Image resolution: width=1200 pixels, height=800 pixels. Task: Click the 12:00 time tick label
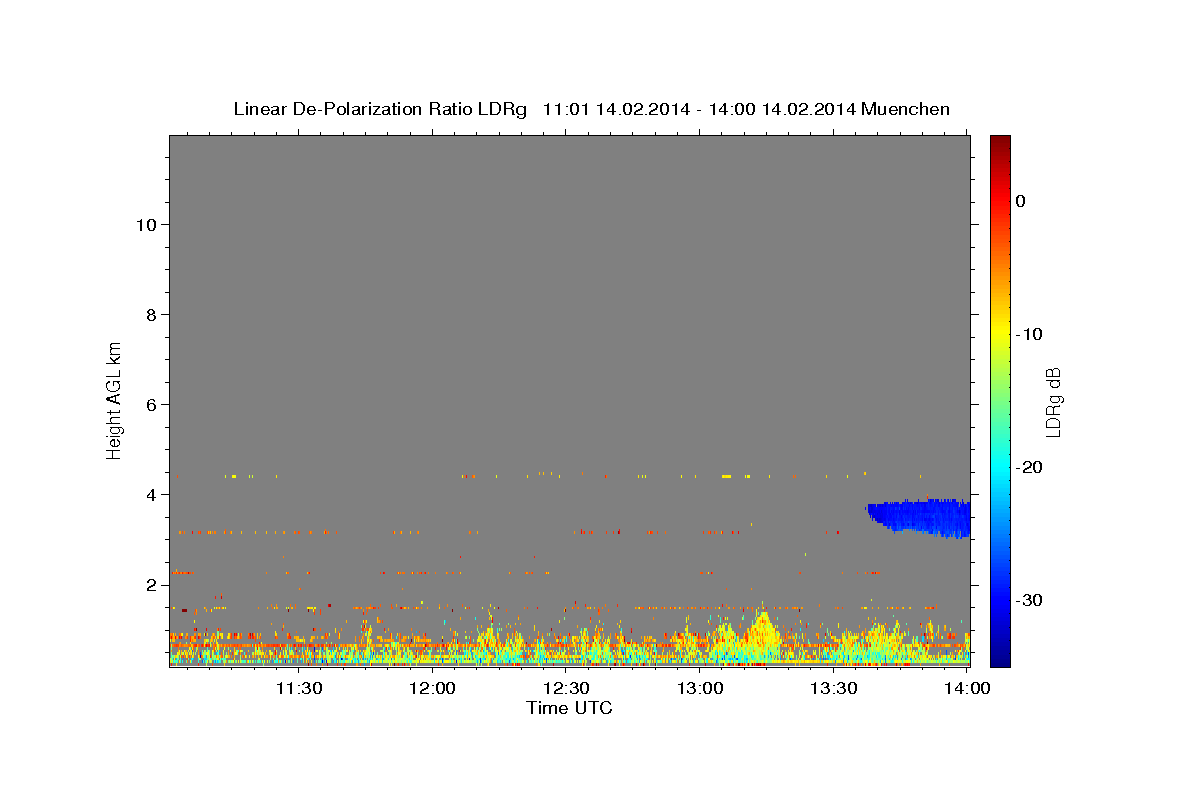[x=432, y=688]
